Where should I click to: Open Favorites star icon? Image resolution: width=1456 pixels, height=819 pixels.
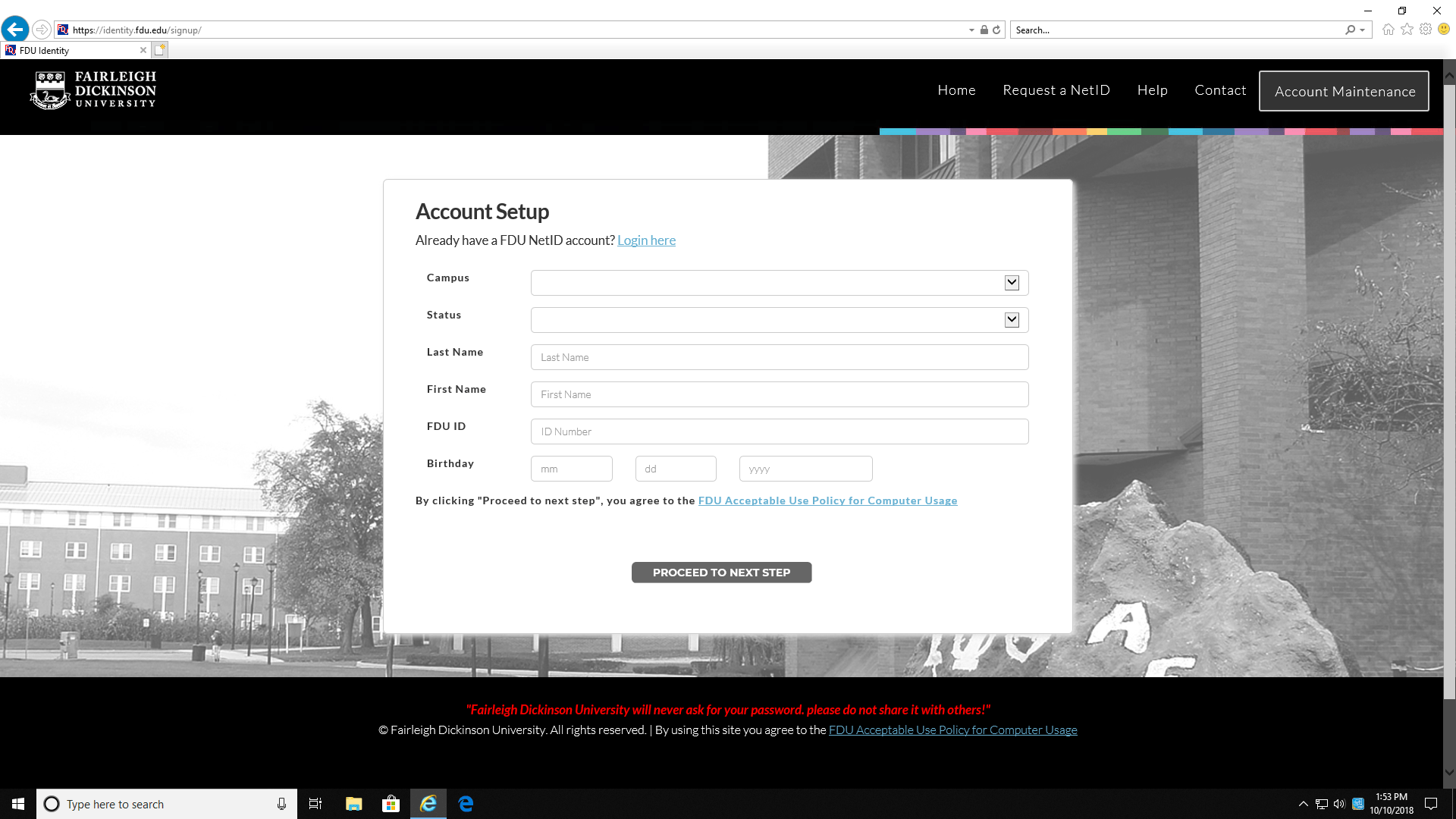tap(1407, 30)
